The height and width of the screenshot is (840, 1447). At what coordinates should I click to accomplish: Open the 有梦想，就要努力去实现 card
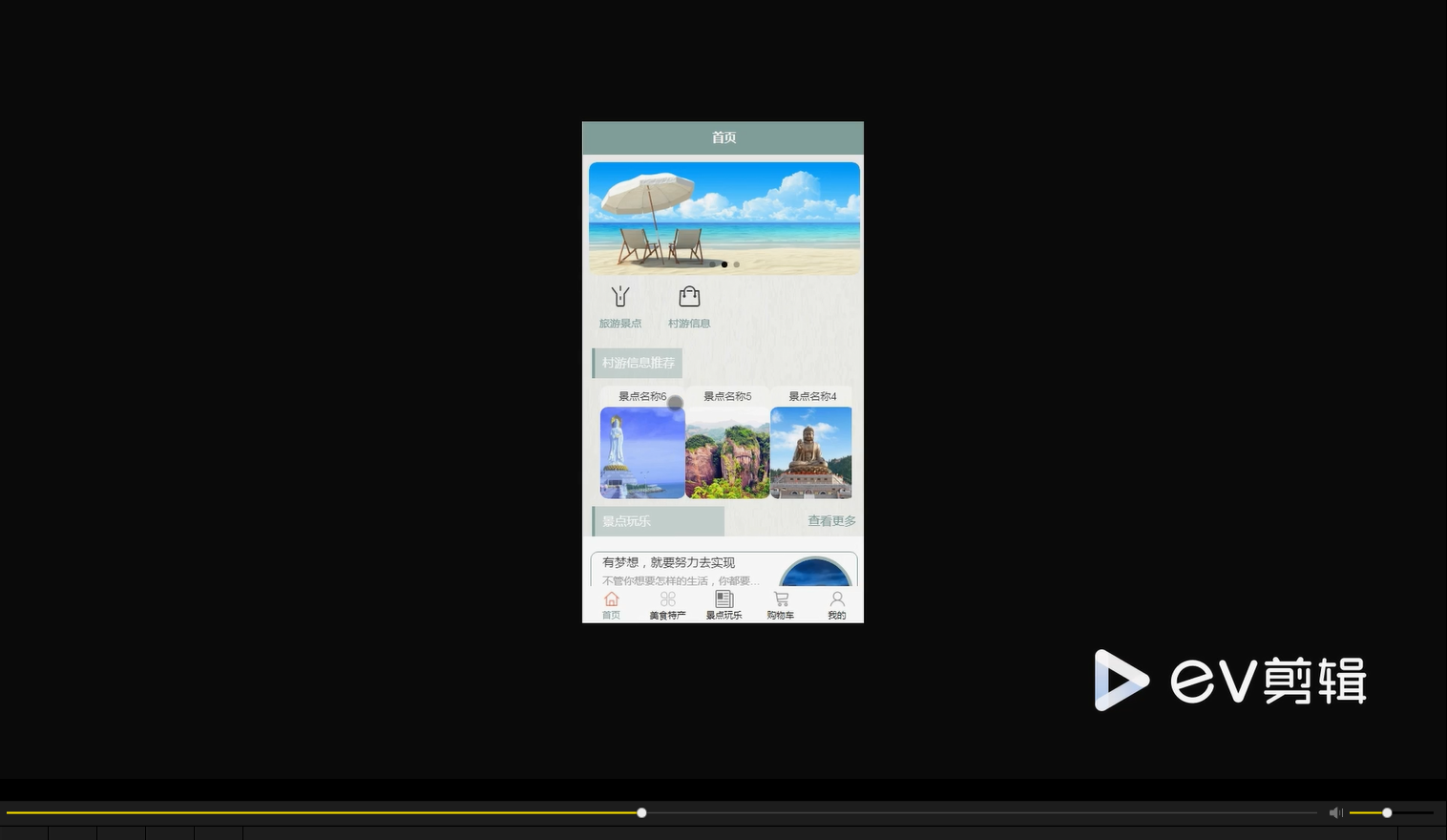point(723,569)
